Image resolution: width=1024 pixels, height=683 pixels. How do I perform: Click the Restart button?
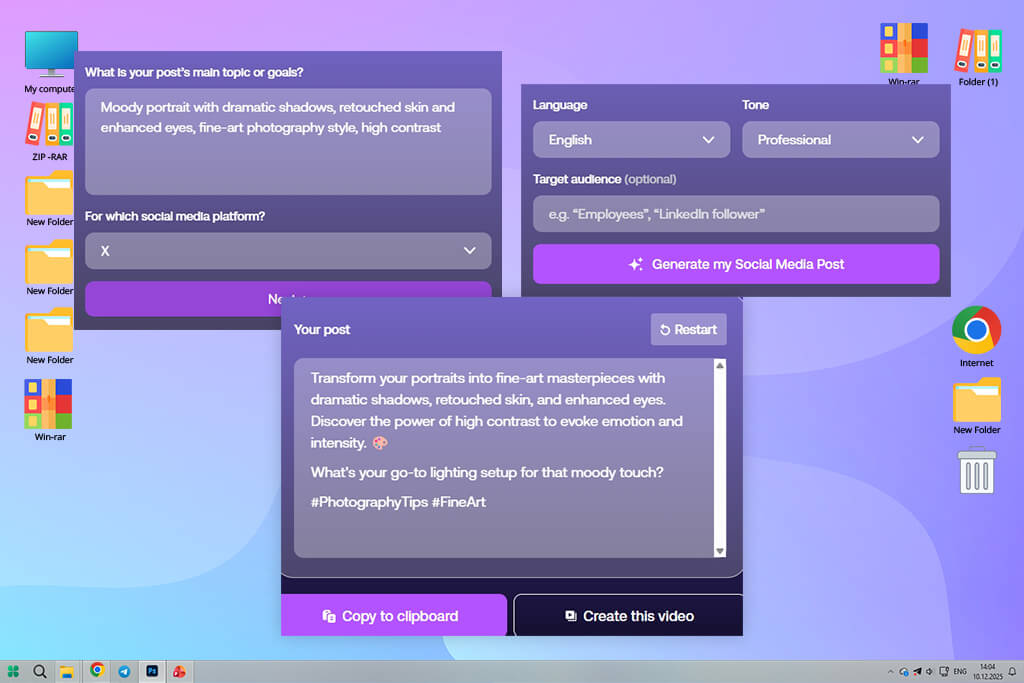point(688,330)
